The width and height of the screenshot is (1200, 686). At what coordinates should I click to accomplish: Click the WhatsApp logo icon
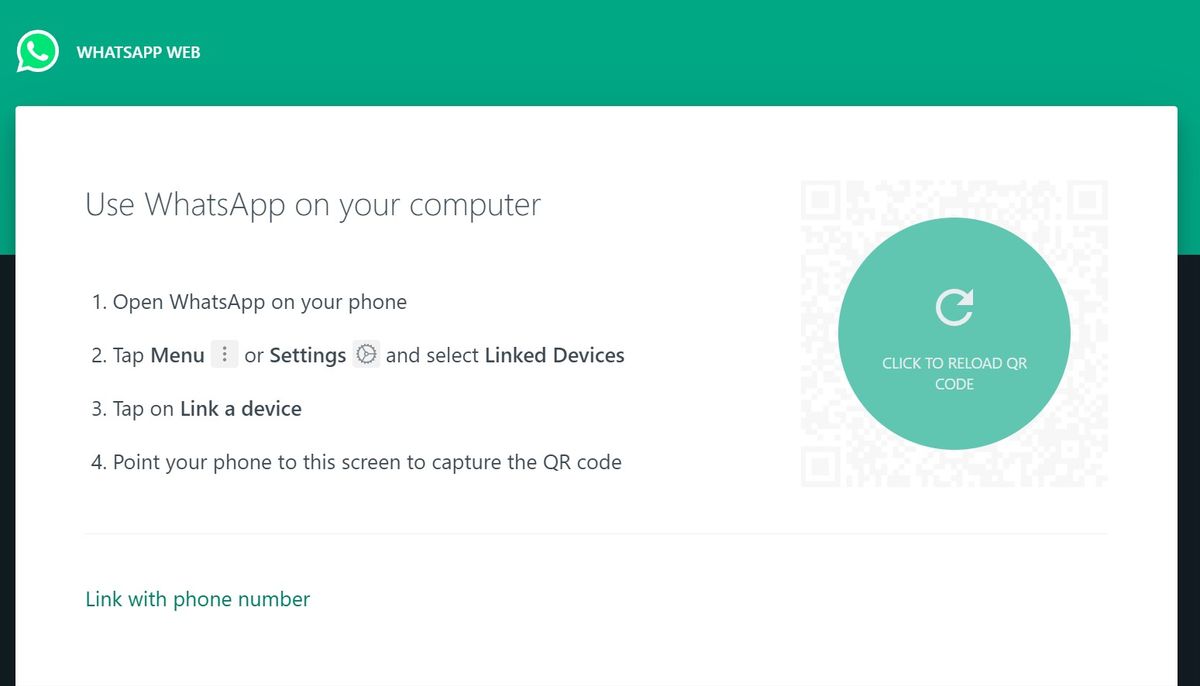click(38, 51)
